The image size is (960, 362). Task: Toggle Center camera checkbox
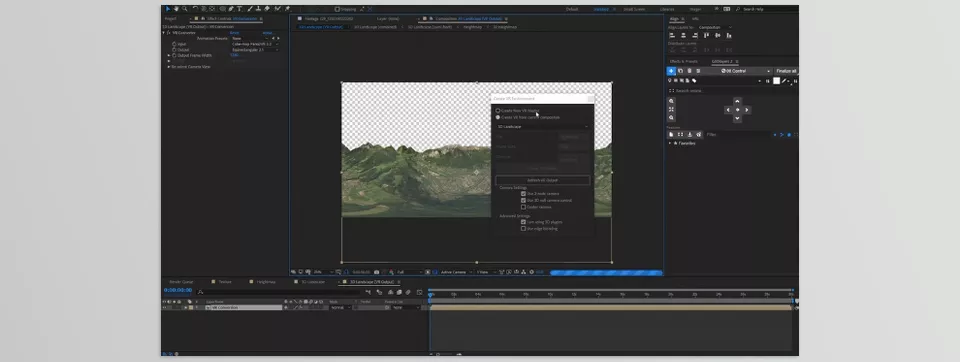tap(523, 207)
